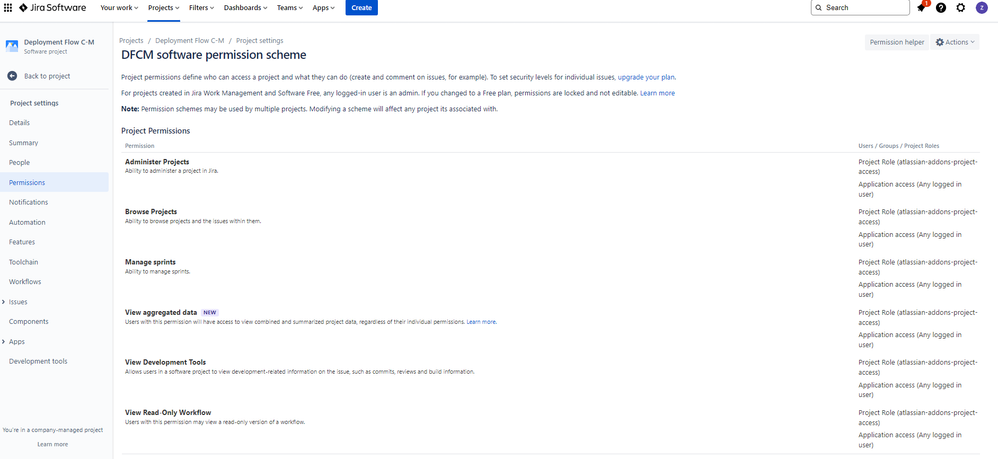Click the Create button

(362, 8)
